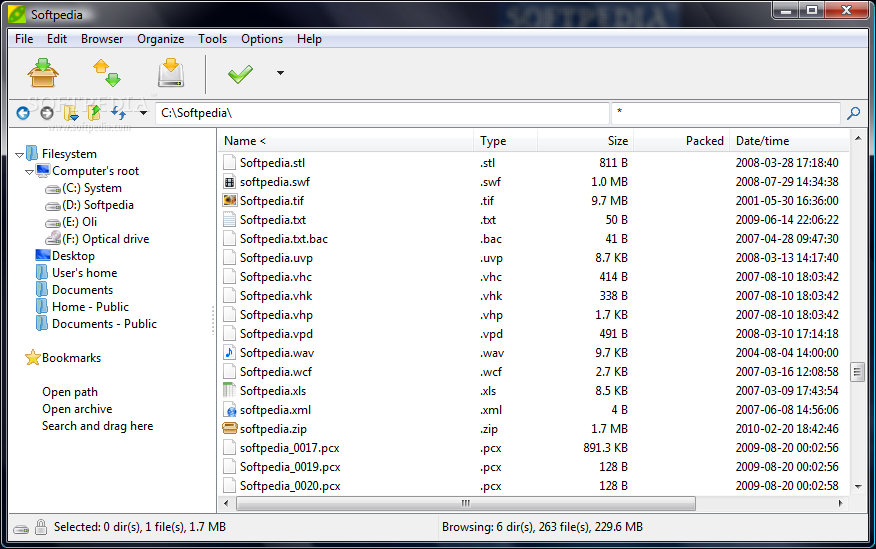This screenshot has width=876, height=549.
Task: Click the horizontal scroll right arrow
Action: [840, 503]
